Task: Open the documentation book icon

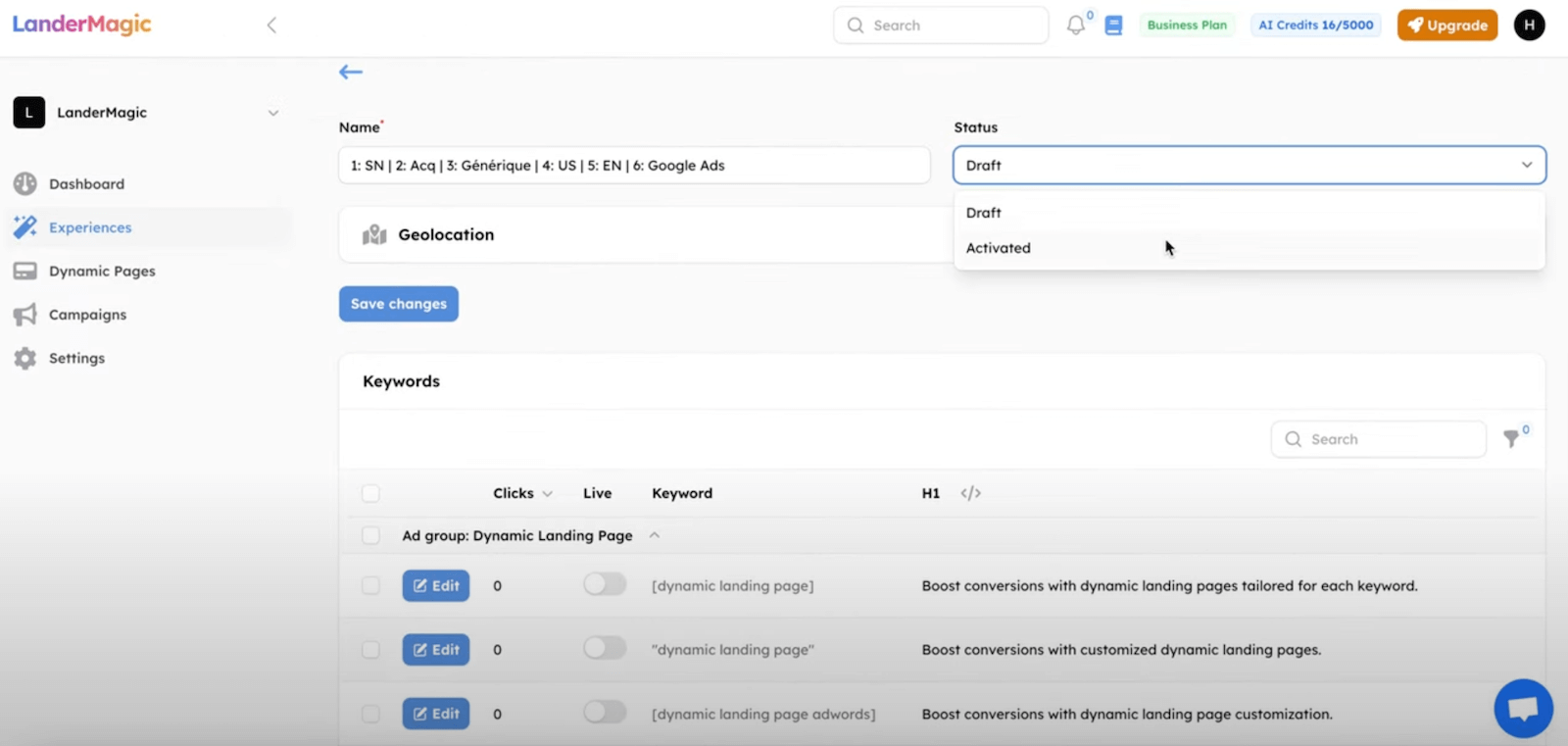Action: click(1113, 25)
